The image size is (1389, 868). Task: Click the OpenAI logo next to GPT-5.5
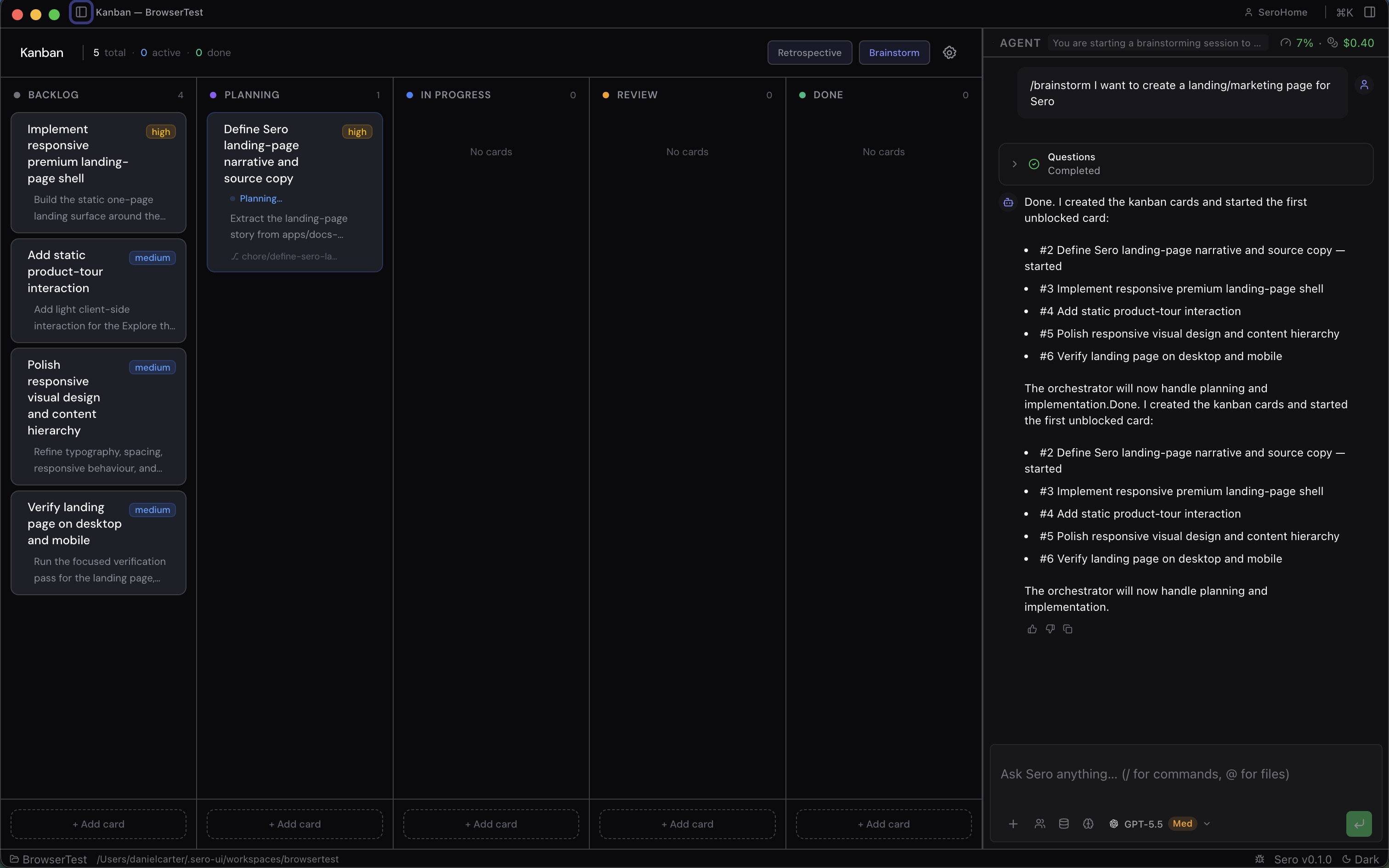[x=1113, y=823]
